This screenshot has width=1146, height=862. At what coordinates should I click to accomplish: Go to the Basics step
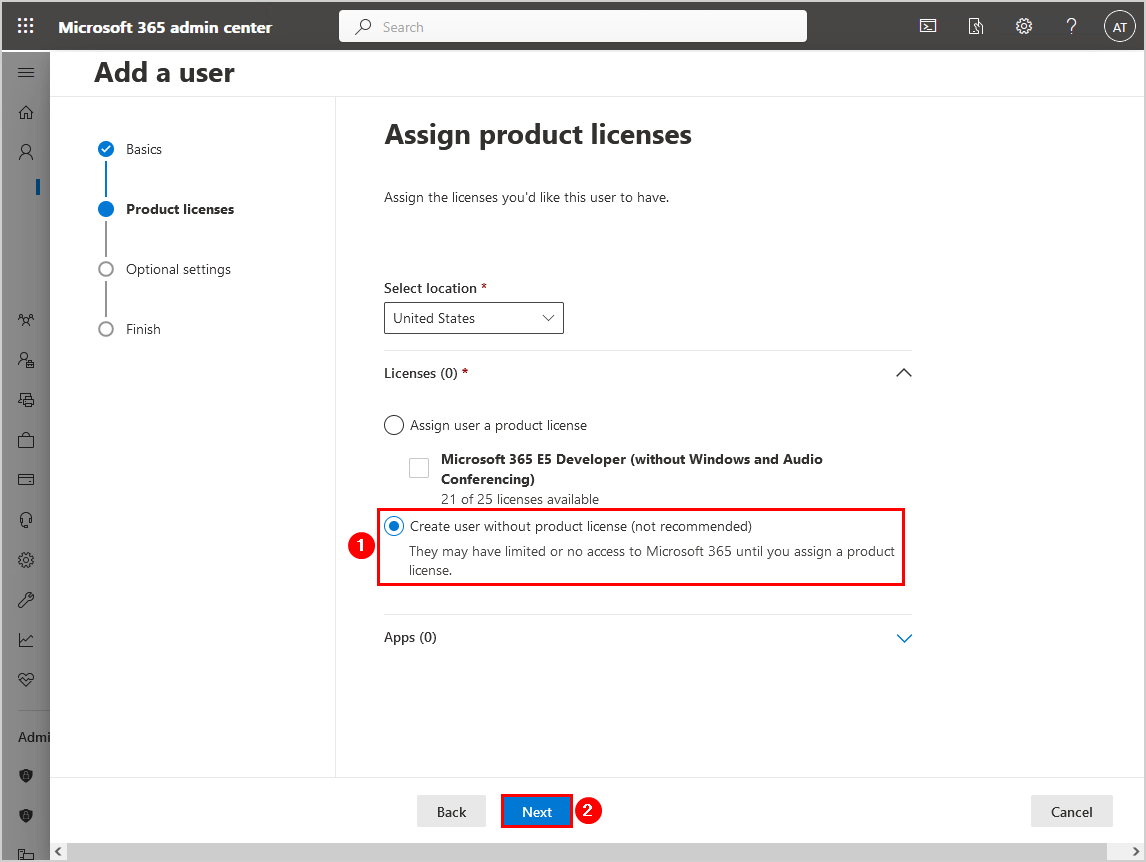point(143,149)
